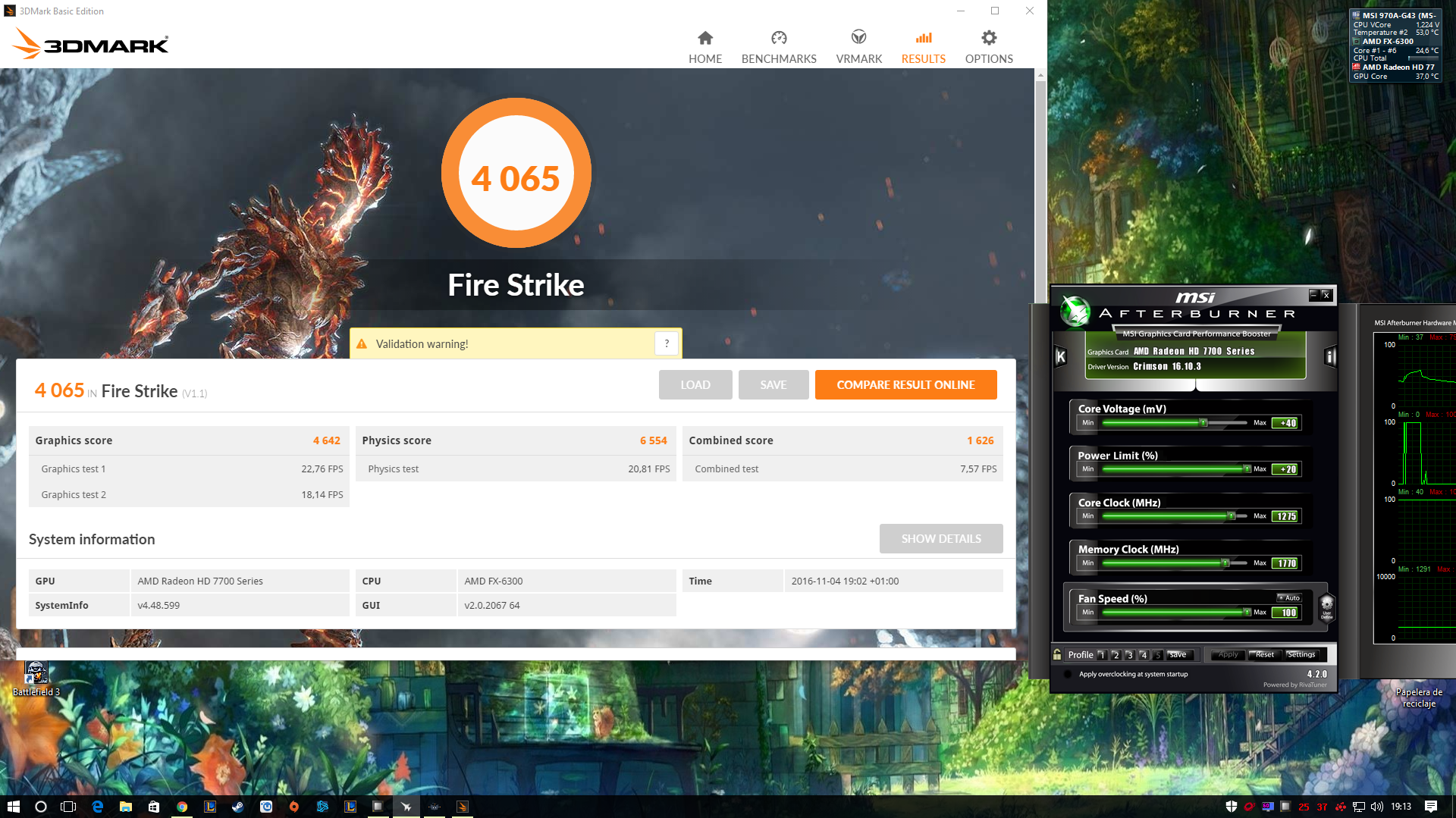The height and width of the screenshot is (818, 1456).
Task: Open the VRMARK tab
Action: (858, 47)
